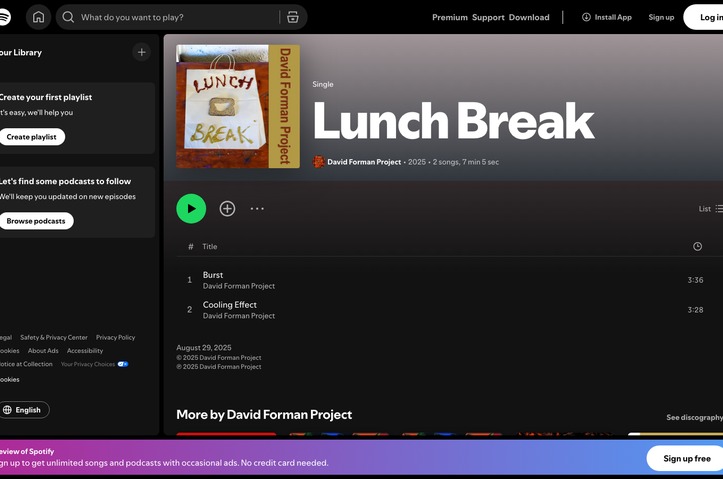
Task: Open the About Ads link
Action: (43, 351)
